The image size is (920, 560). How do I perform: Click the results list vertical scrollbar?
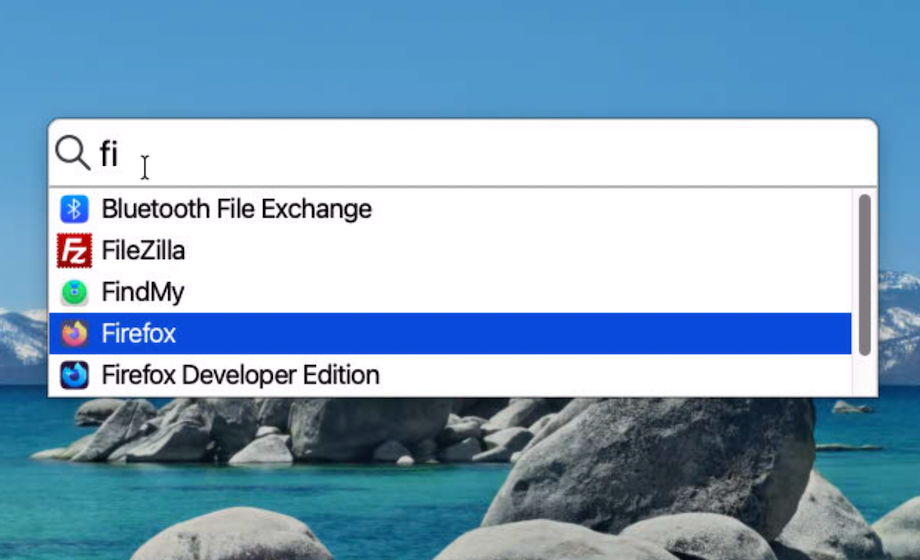tap(864, 275)
